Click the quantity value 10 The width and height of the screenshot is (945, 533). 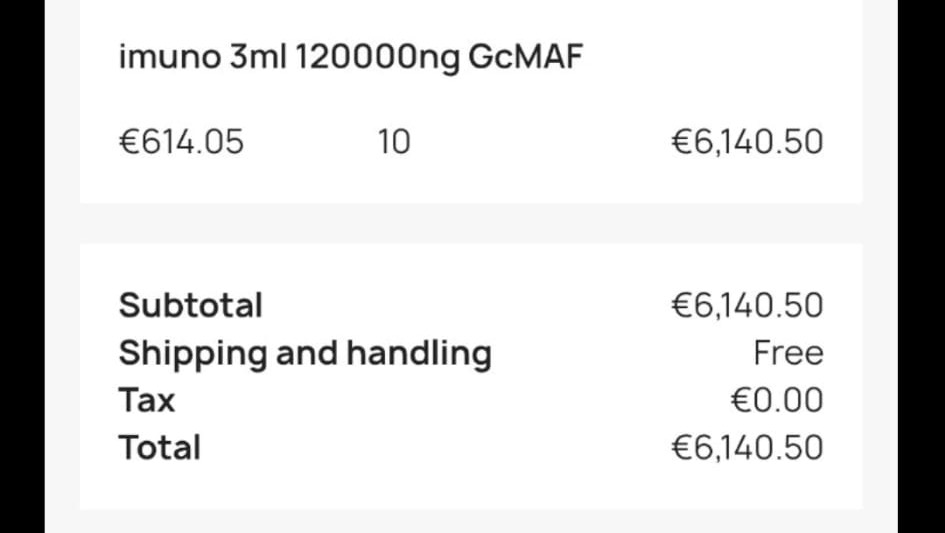(394, 142)
